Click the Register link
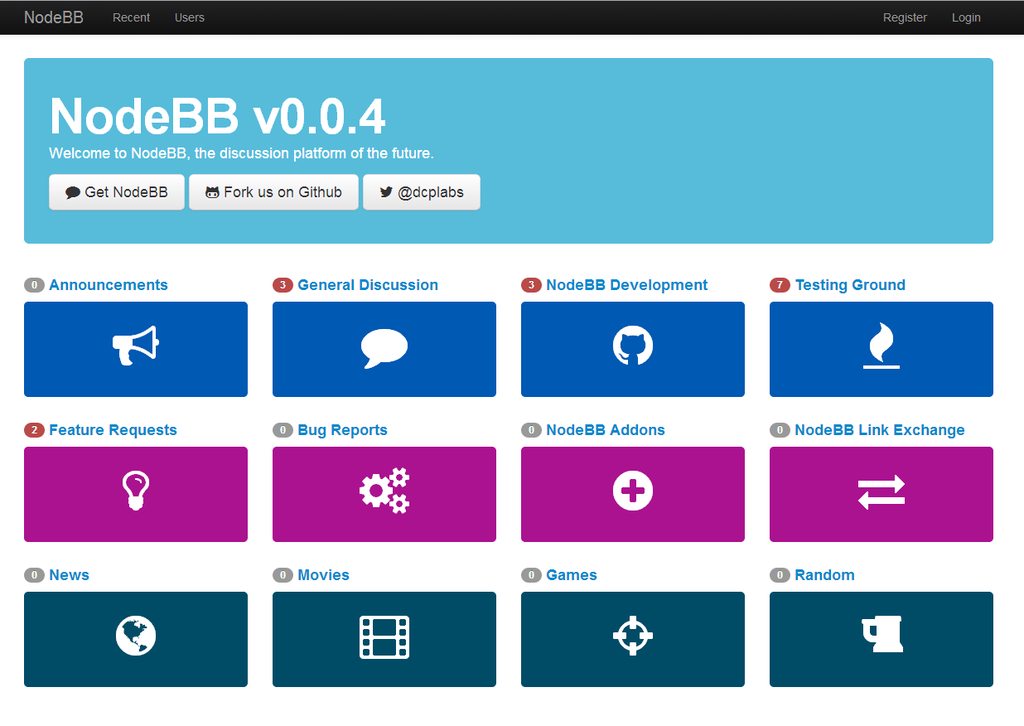 pyautogui.click(x=904, y=18)
